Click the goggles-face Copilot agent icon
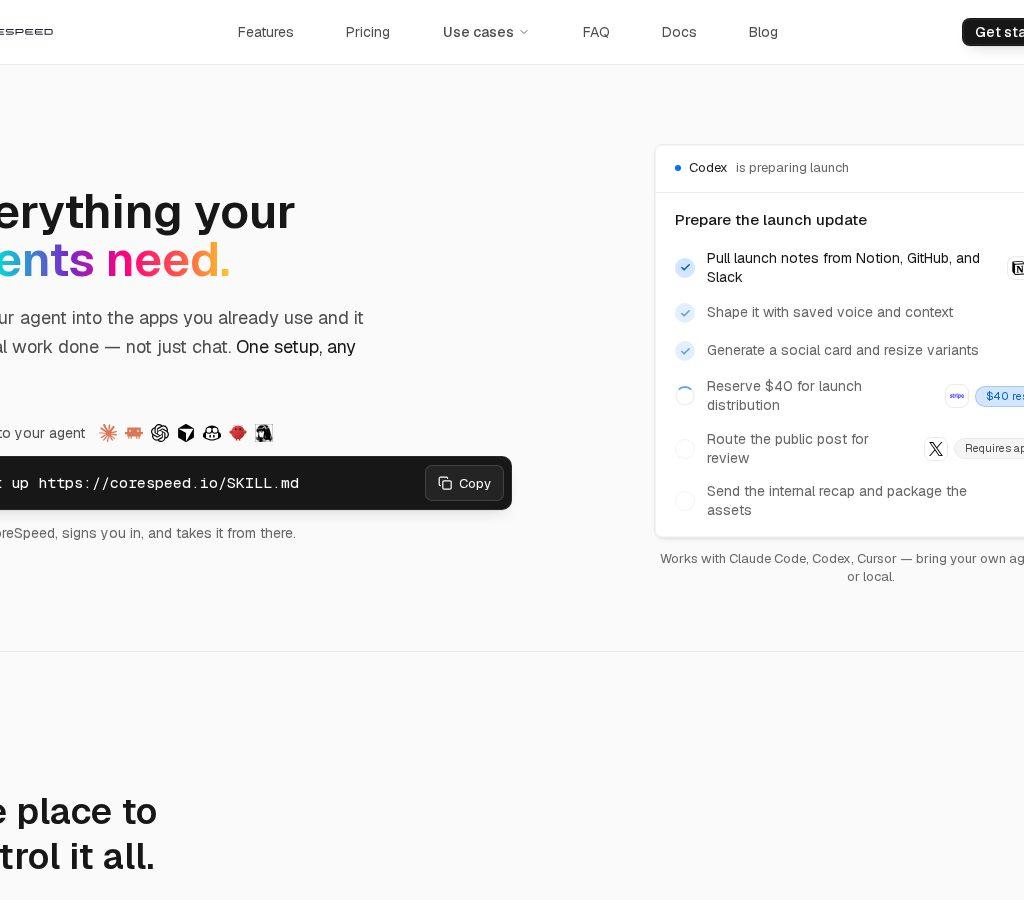Image resolution: width=1024 pixels, height=900 pixels. 212,433
